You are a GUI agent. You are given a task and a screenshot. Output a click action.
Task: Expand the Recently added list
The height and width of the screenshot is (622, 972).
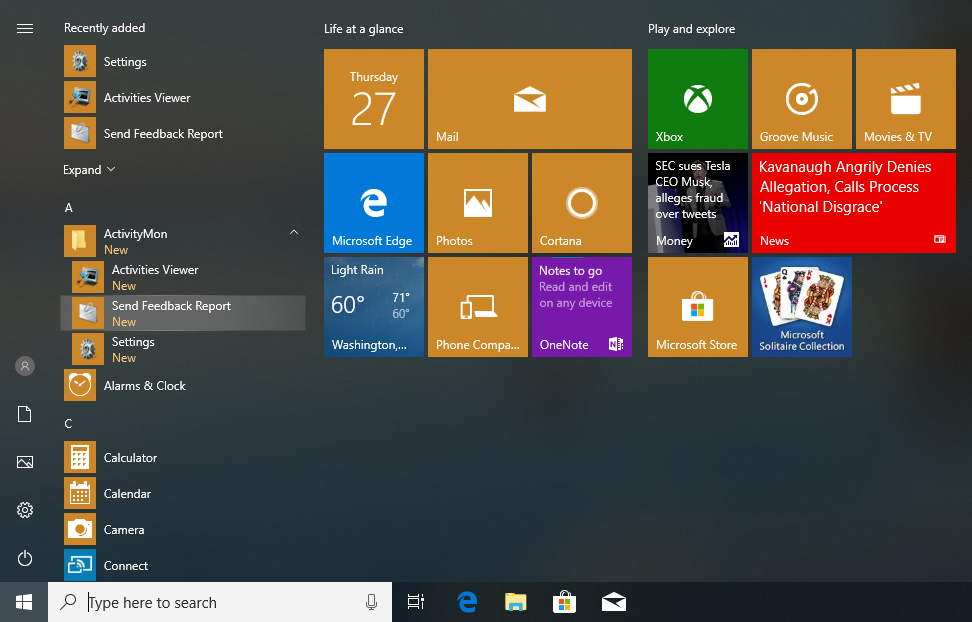tap(89, 170)
